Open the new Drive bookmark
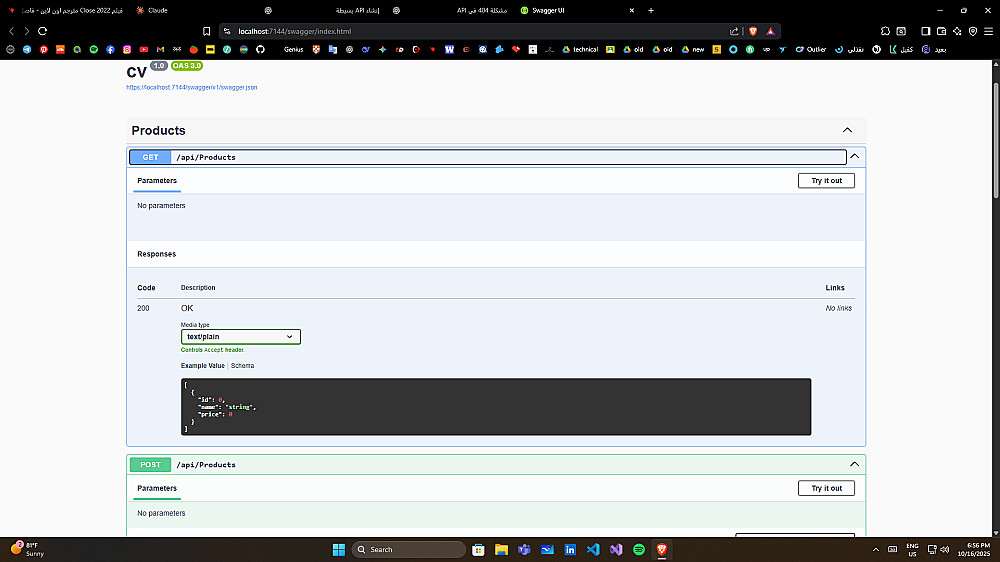 (693, 49)
